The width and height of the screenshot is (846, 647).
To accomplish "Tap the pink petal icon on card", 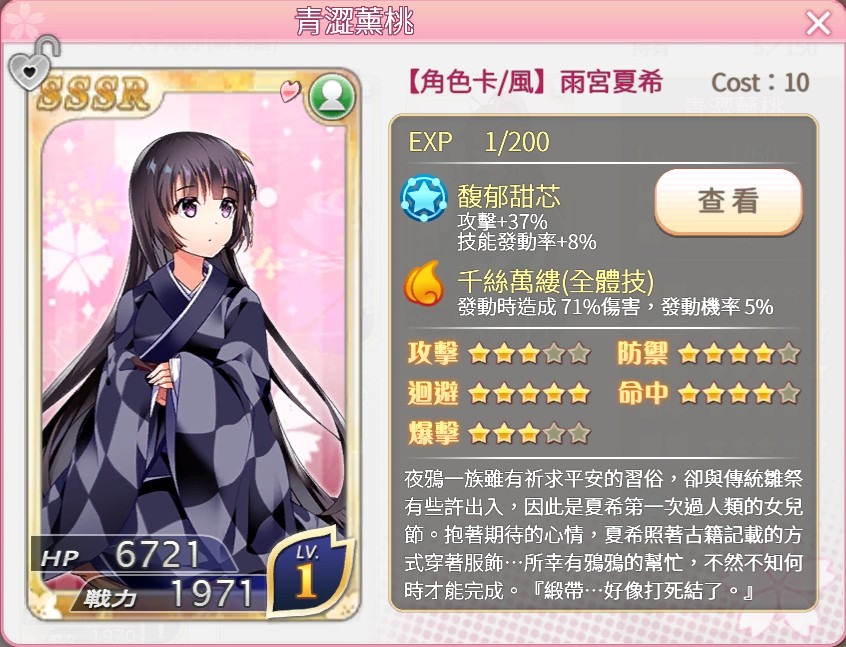I will tap(290, 90).
